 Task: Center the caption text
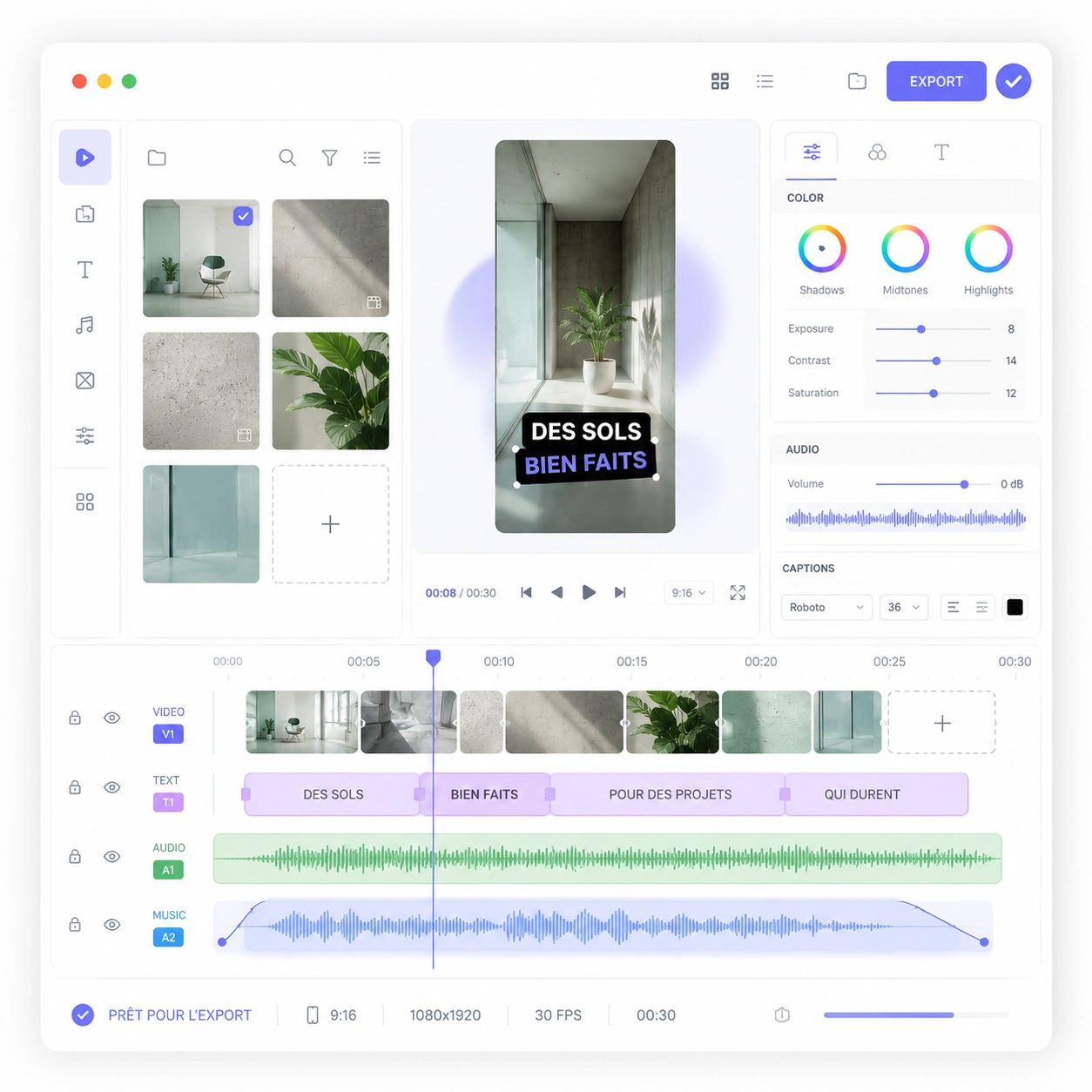tap(981, 607)
